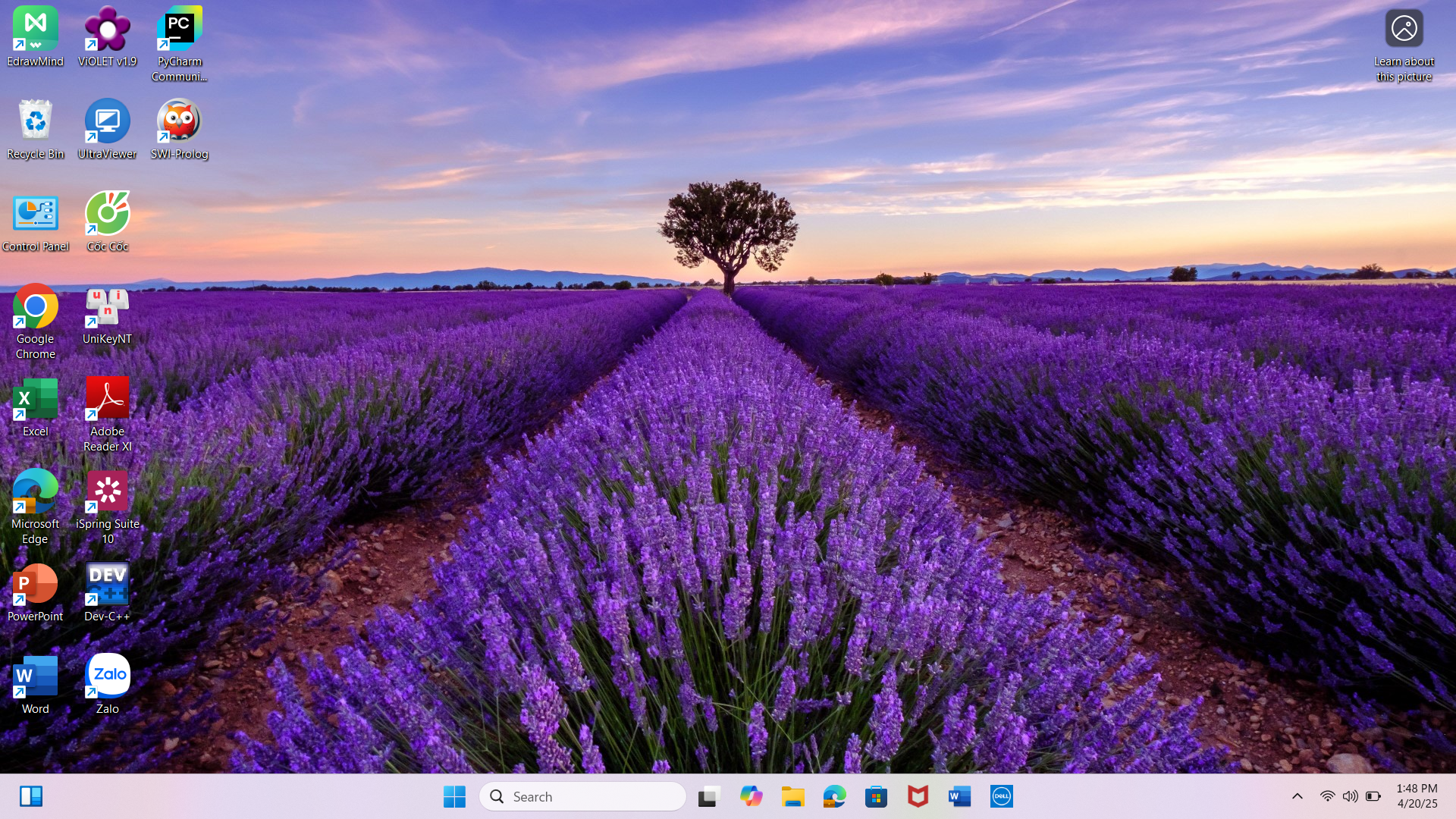This screenshot has height=819, width=1456.
Task: Show hidden system tray icons
Action: [x=1298, y=796]
